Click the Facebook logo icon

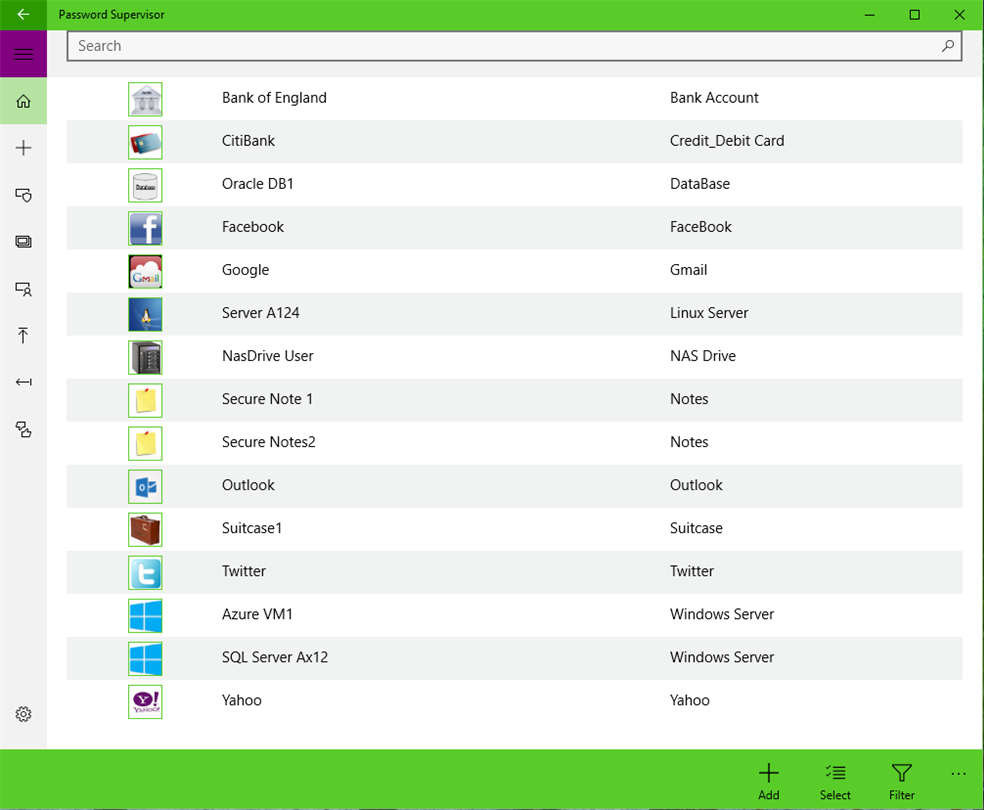click(x=145, y=228)
